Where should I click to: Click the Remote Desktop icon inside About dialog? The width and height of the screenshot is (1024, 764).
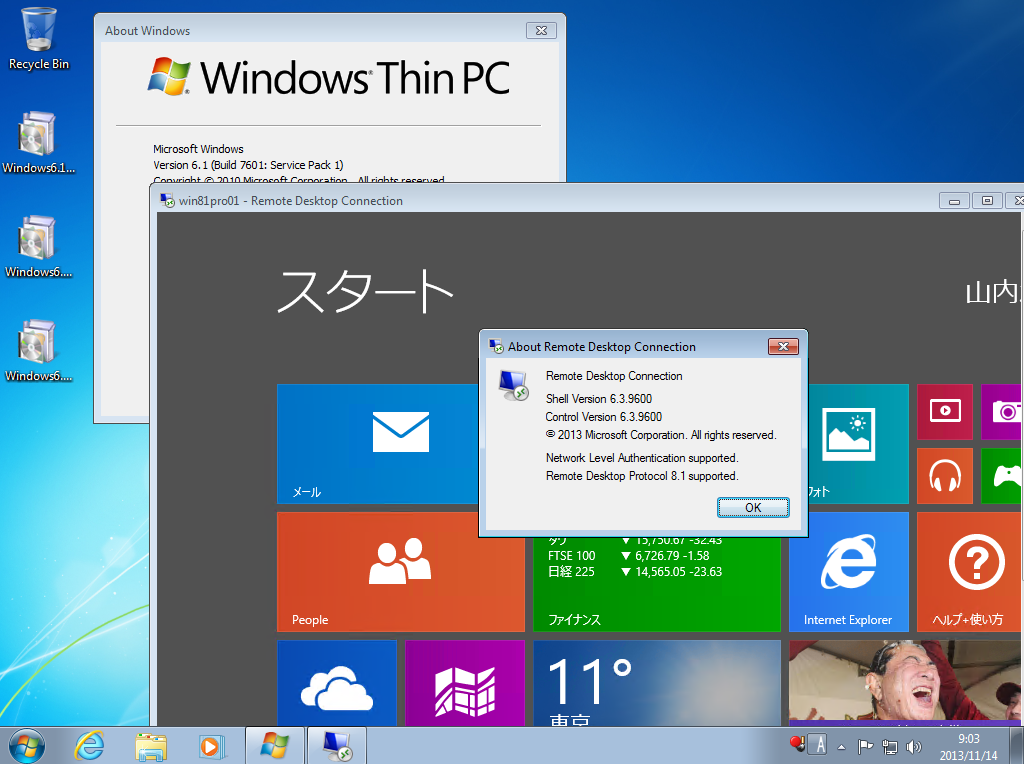pyautogui.click(x=514, y=385)
